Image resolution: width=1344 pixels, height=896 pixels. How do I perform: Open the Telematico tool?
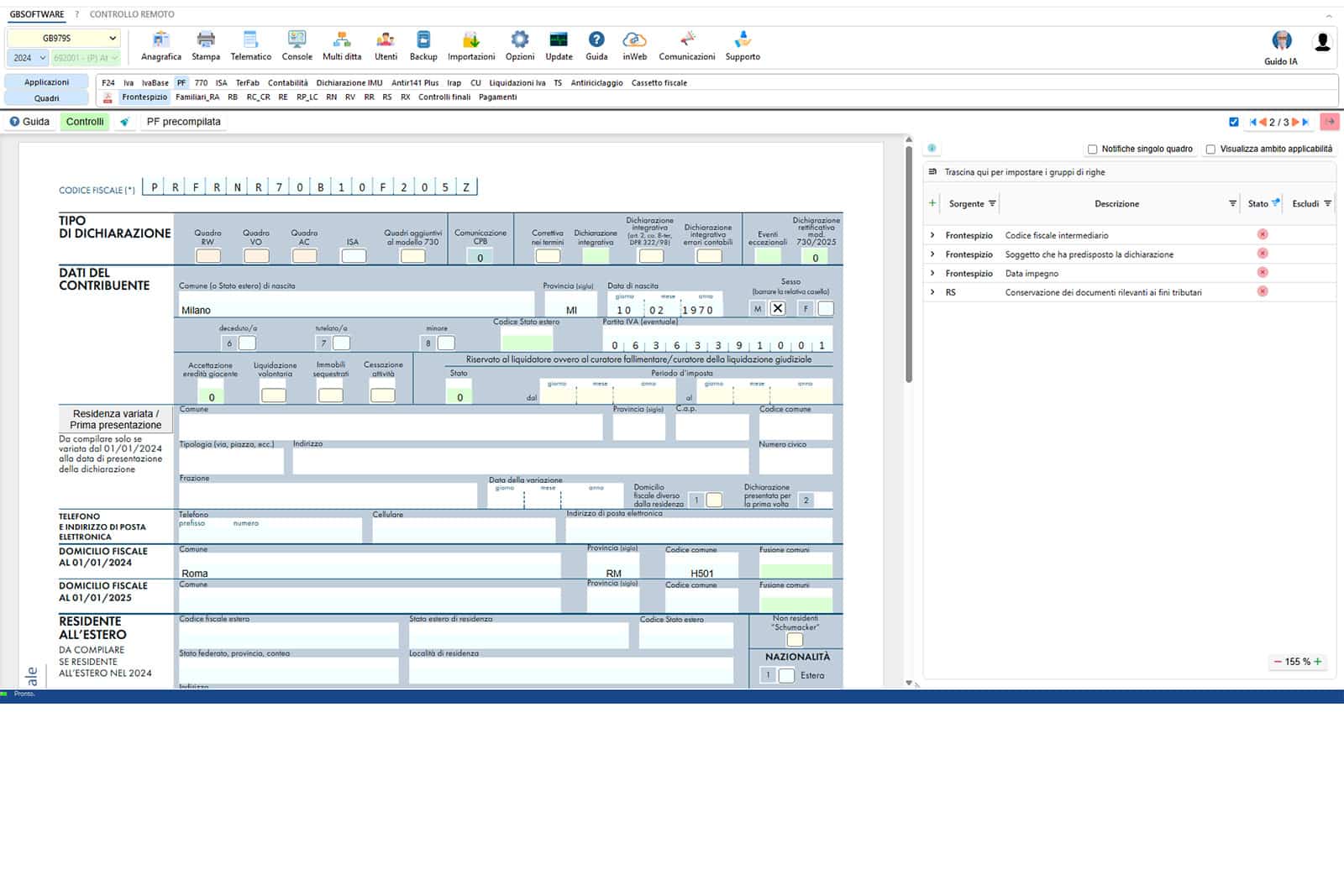(250, 45)
